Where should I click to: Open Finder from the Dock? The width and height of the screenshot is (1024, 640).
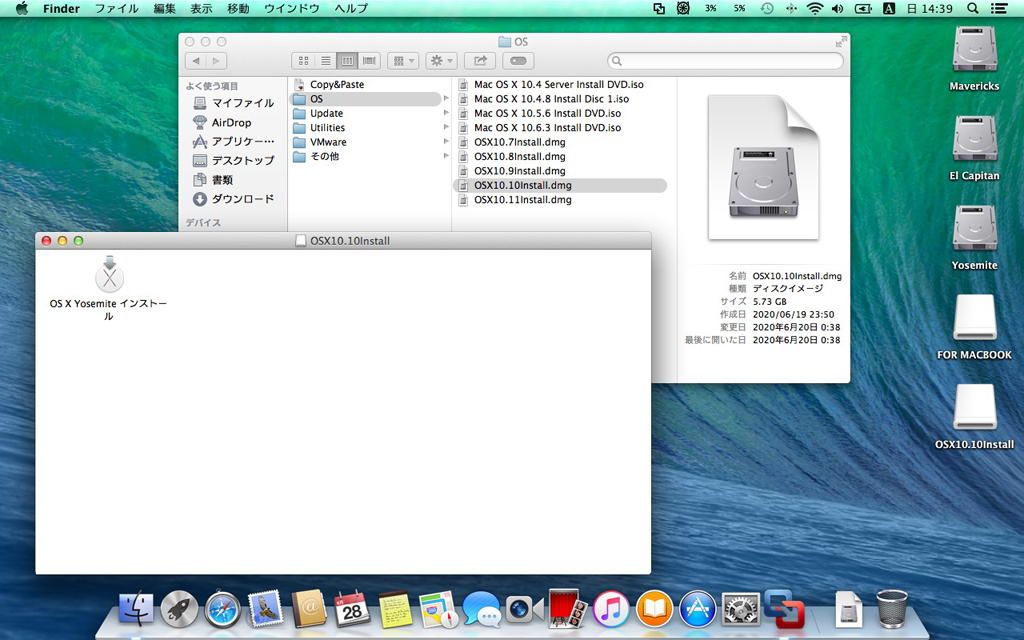[x=136, y=609]
